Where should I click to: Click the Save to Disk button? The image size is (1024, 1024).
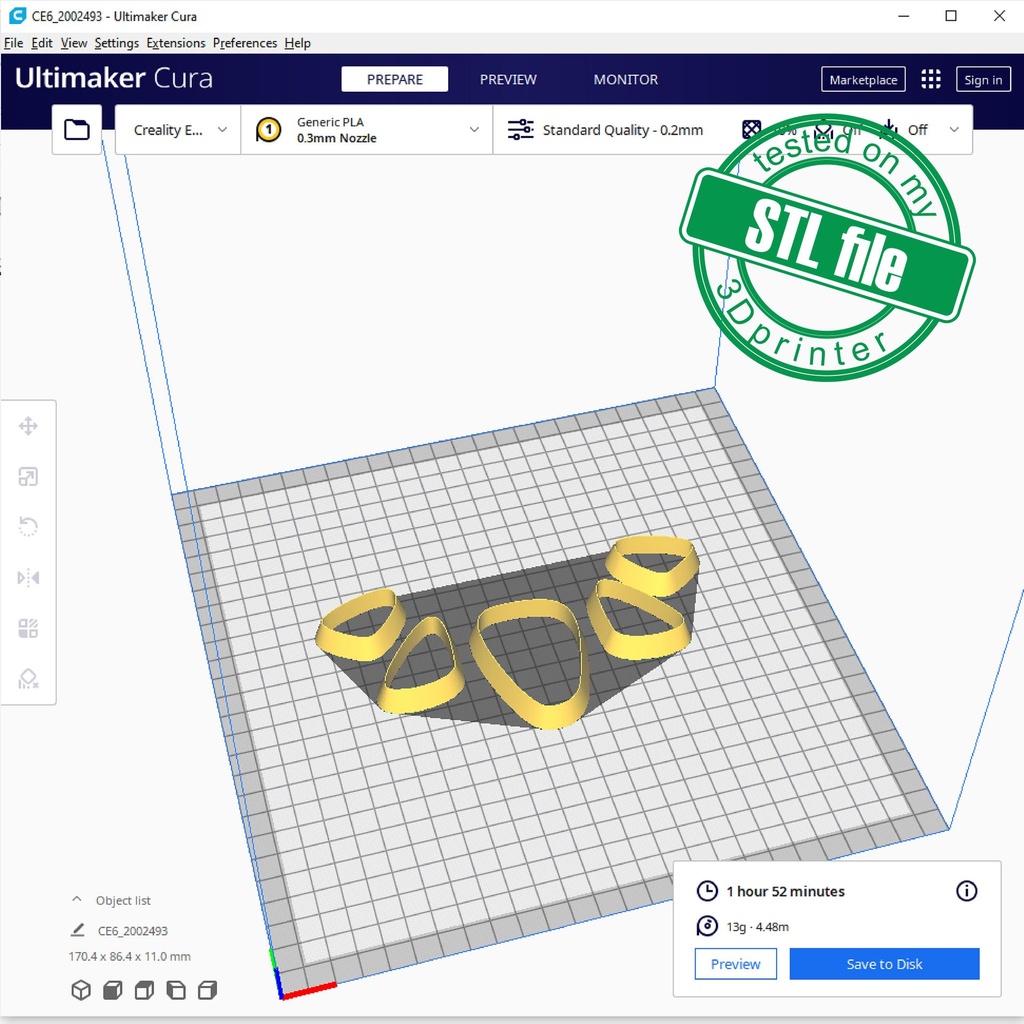pyautogui.click(x=884, y=964)
